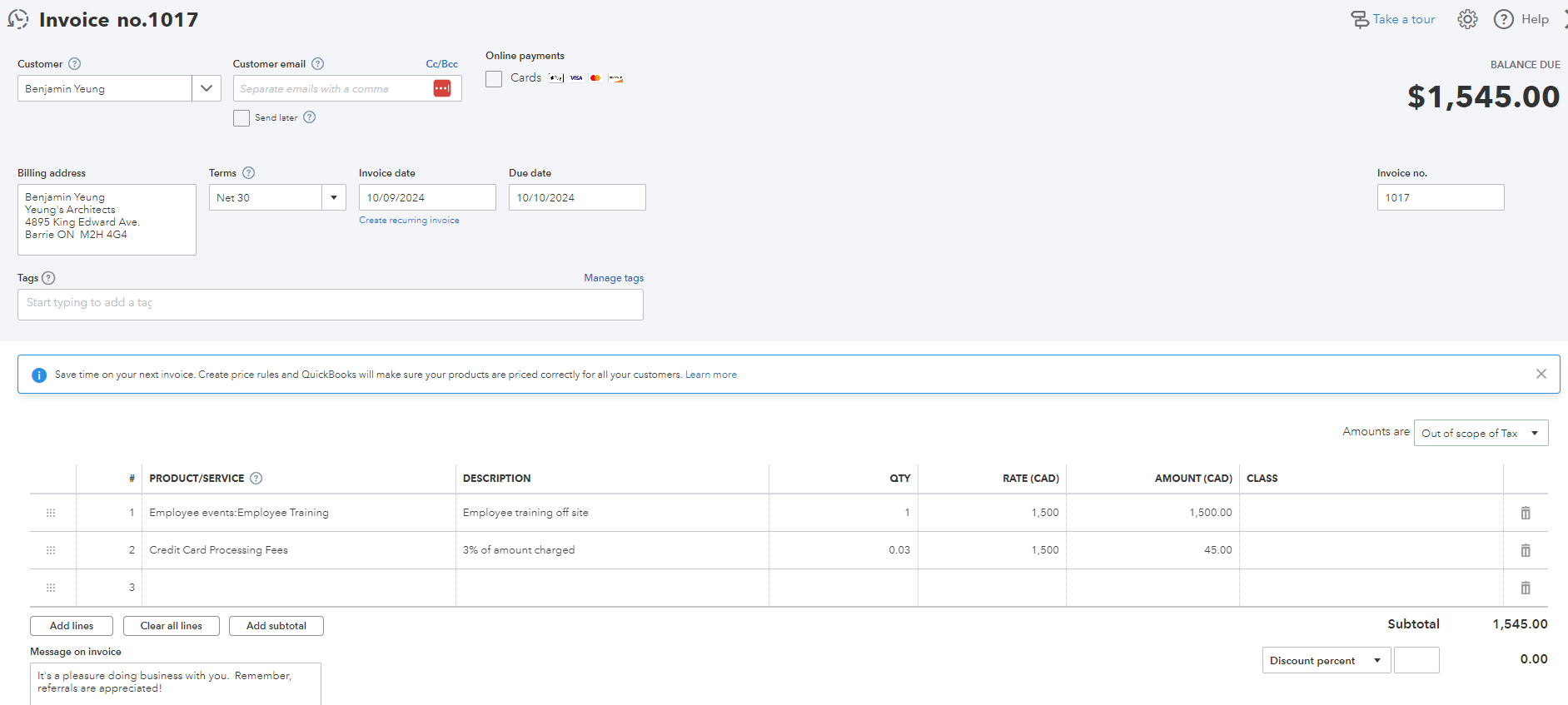Click the QTY column header

(900, 479)
